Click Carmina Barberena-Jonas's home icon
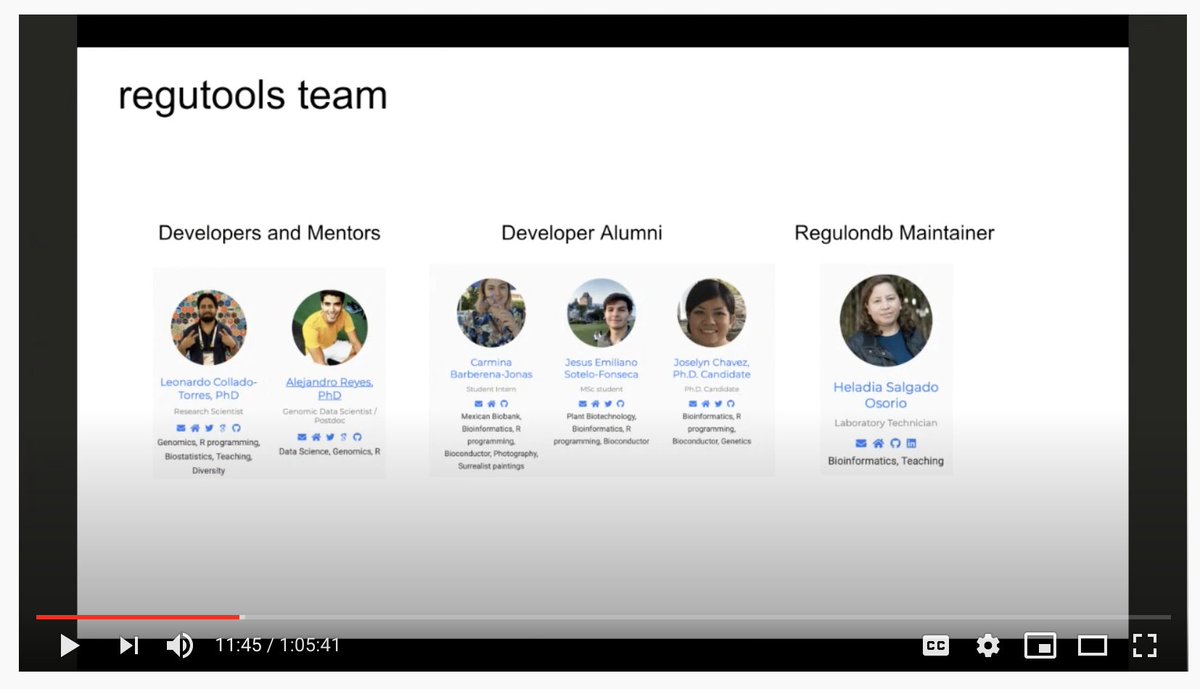The width and height of the screenshot is (1200, 689). pos(491,404)
